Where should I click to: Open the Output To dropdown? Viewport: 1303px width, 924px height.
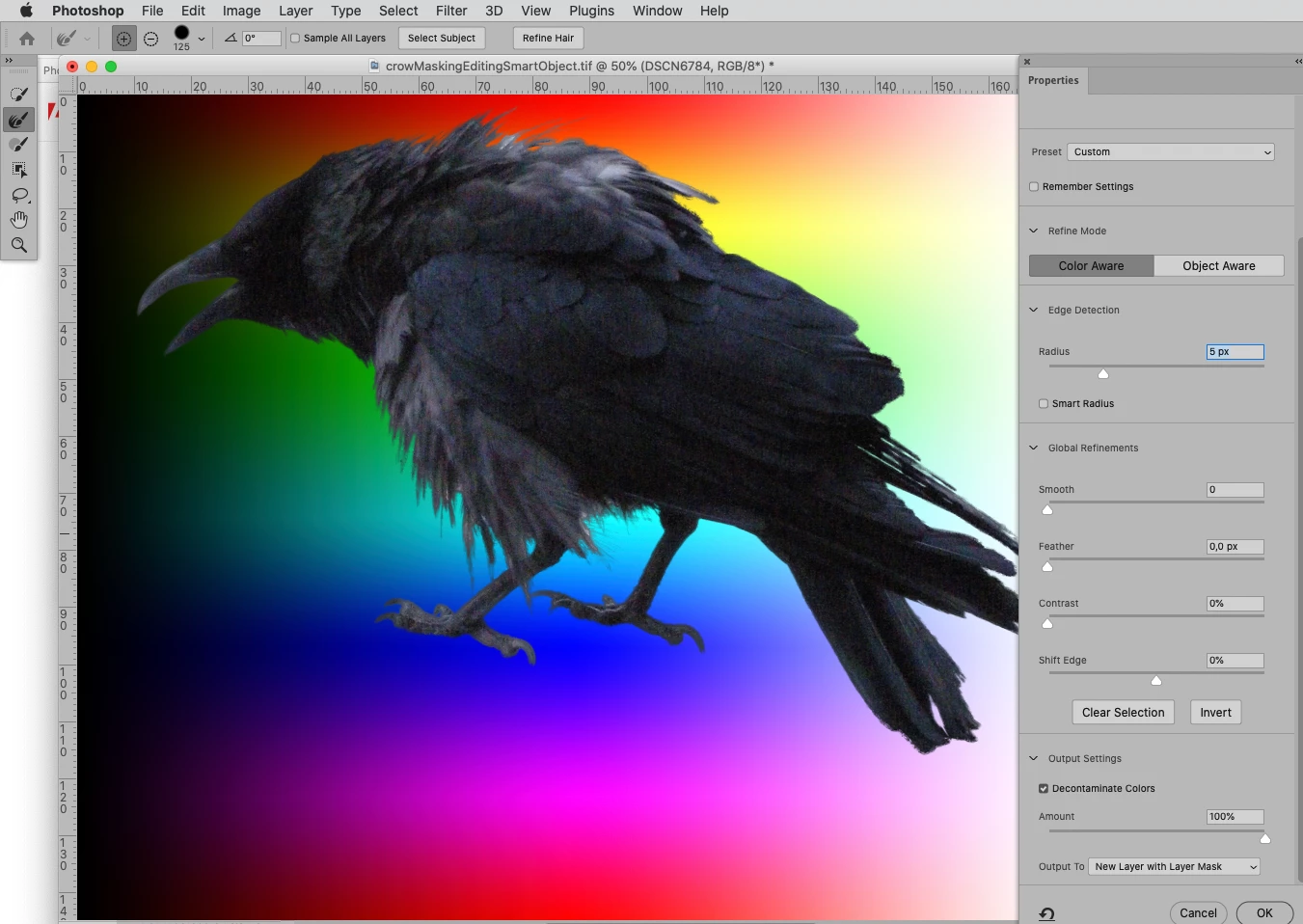1174,867
